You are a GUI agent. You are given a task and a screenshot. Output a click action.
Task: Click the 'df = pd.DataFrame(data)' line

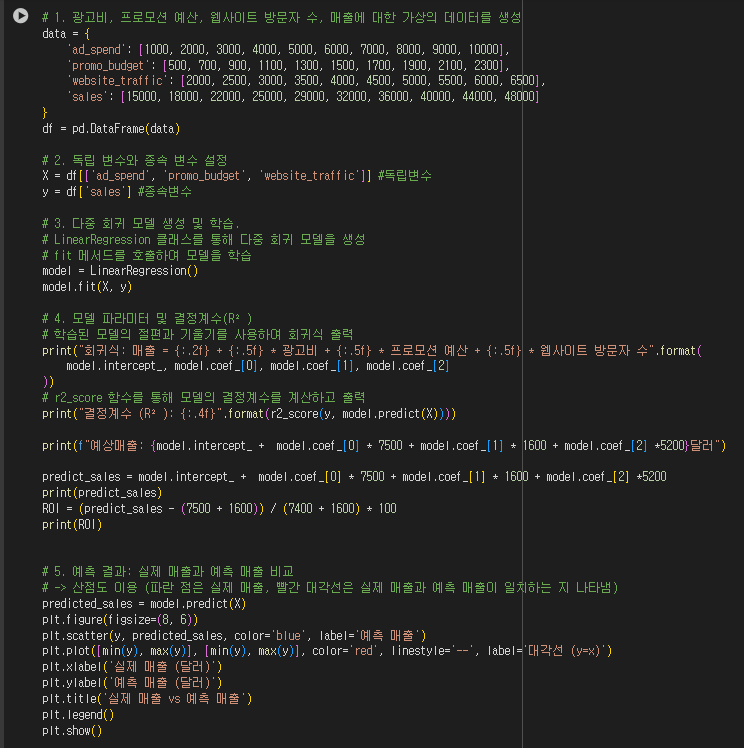(111, 129)
